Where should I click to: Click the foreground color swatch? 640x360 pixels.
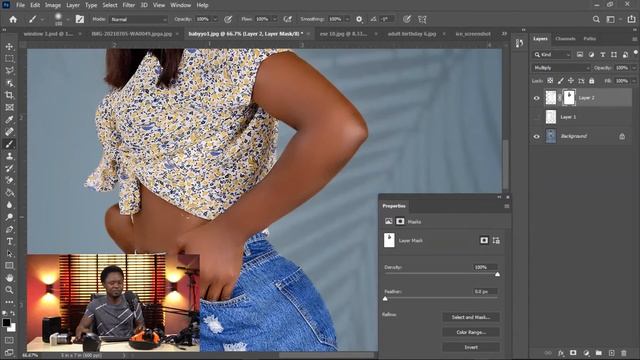7,322
